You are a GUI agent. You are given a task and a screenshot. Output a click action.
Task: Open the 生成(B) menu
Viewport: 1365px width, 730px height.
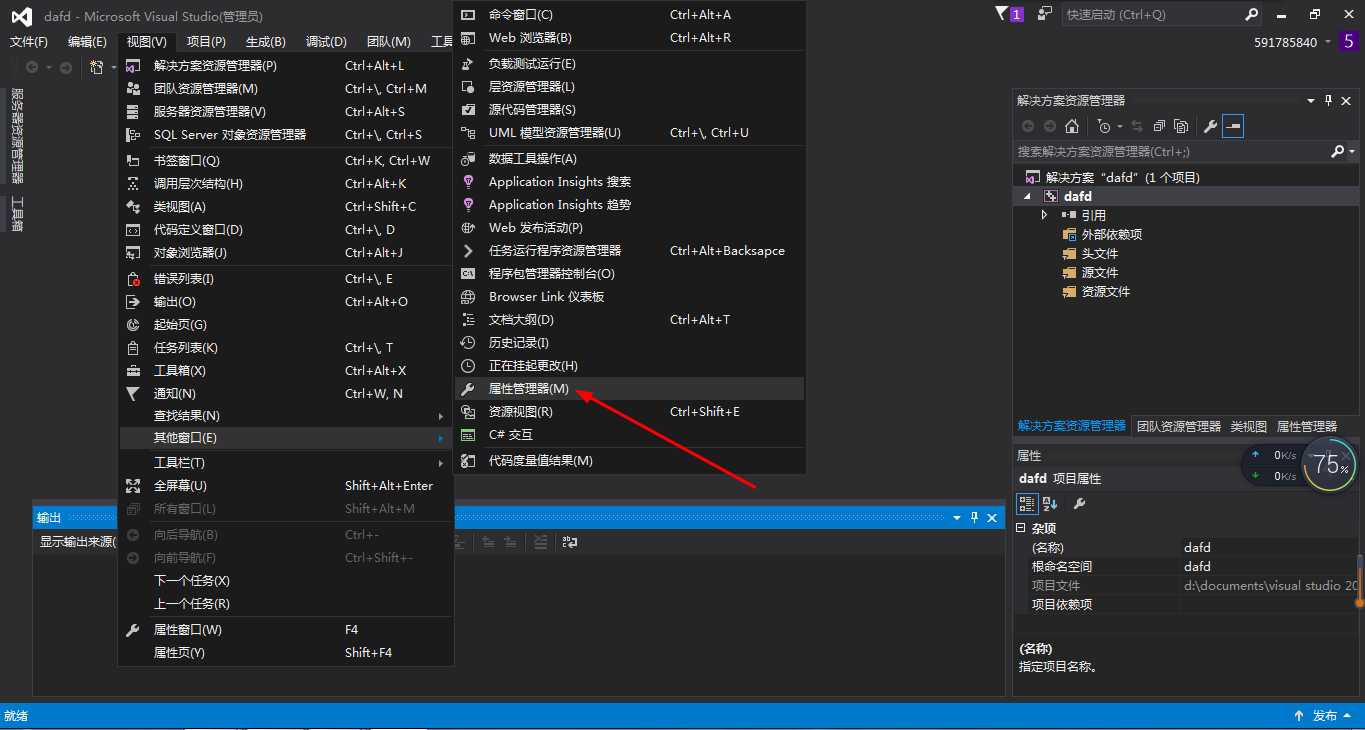266,41
